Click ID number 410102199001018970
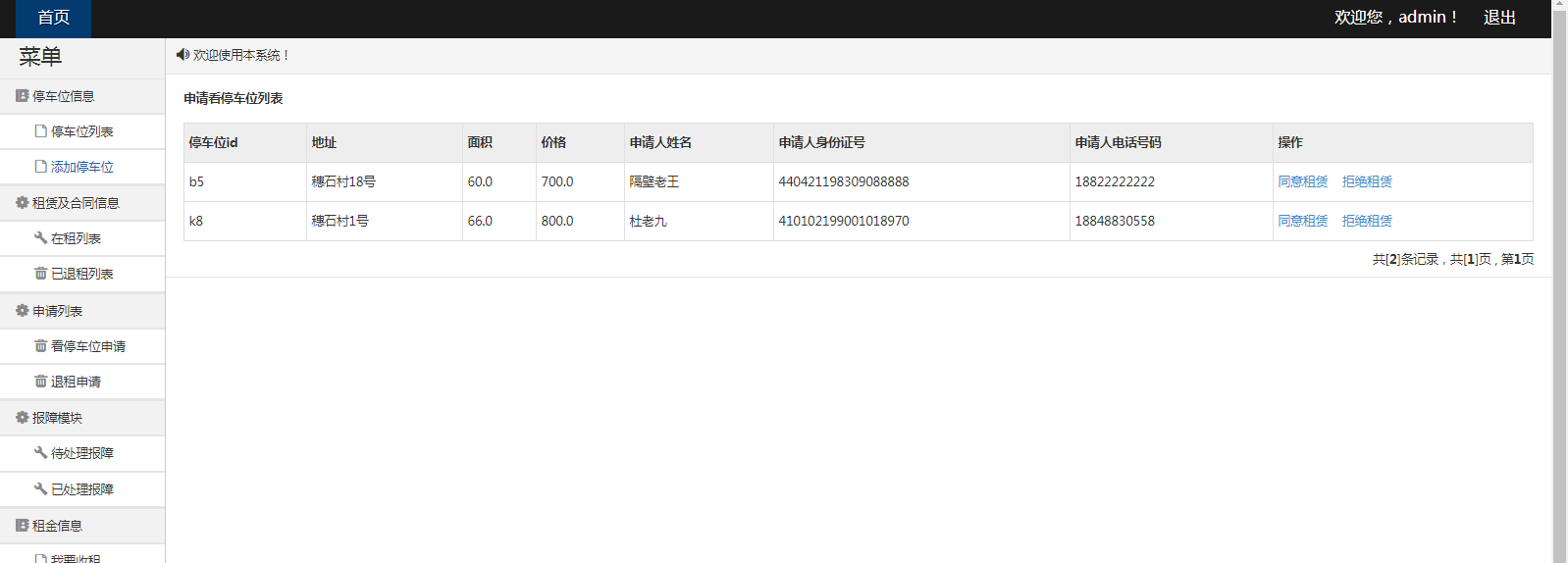Image resolution: width=1568 pixels, height=563 pixels. pos(844,222)
